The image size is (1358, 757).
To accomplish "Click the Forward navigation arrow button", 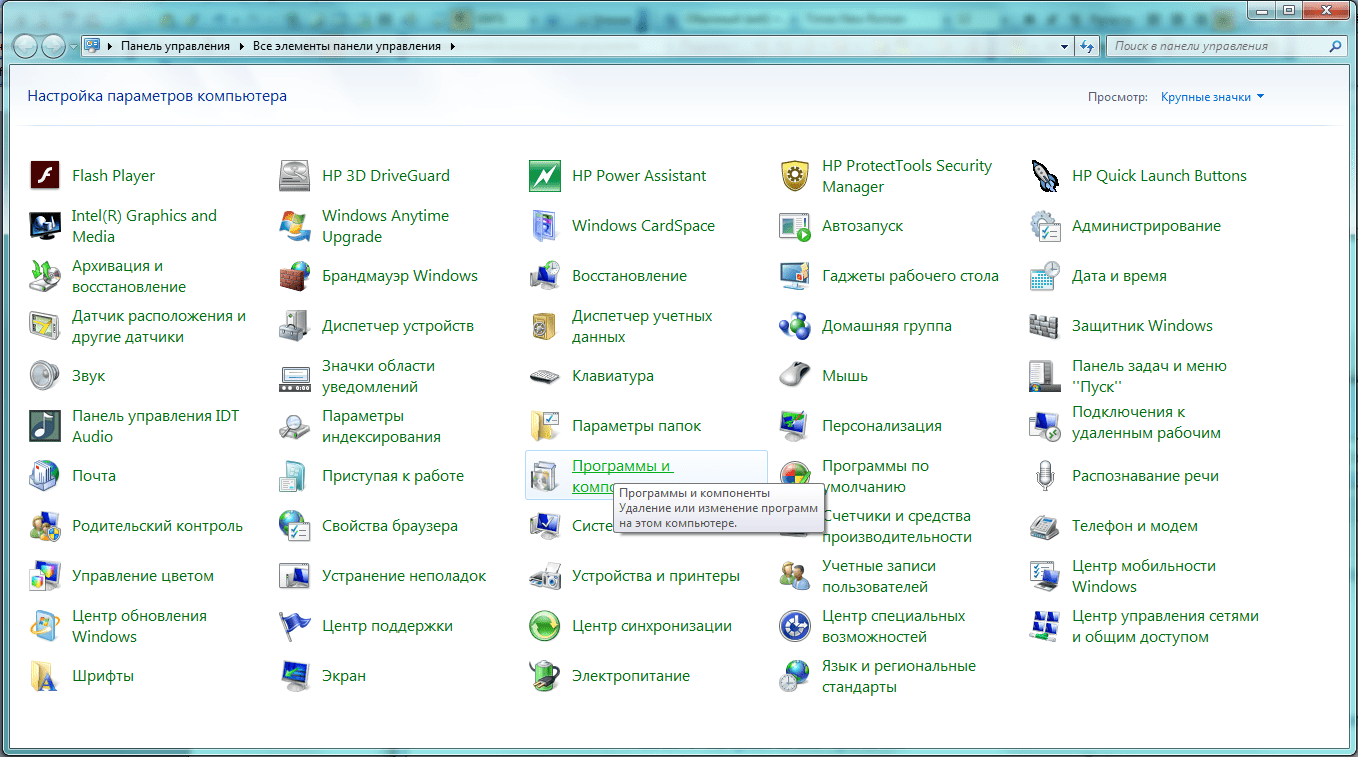I will (x=53, y=46).
